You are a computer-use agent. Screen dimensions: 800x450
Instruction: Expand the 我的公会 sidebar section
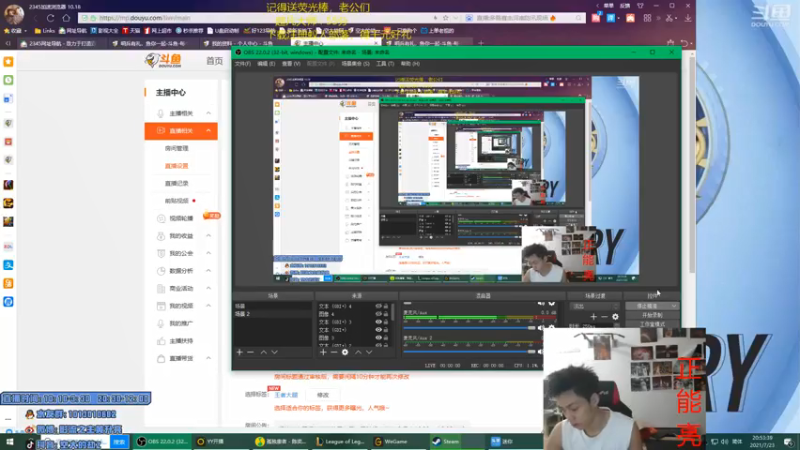pos(209,253)
